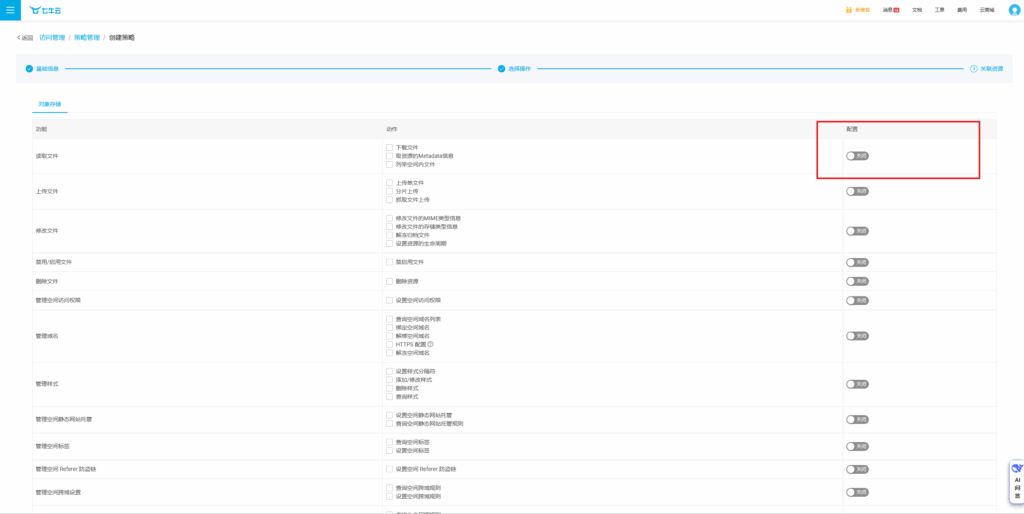Click the step 3 关联资源 circle icon
Screen dimensions: 1024x514
[973, 68]
